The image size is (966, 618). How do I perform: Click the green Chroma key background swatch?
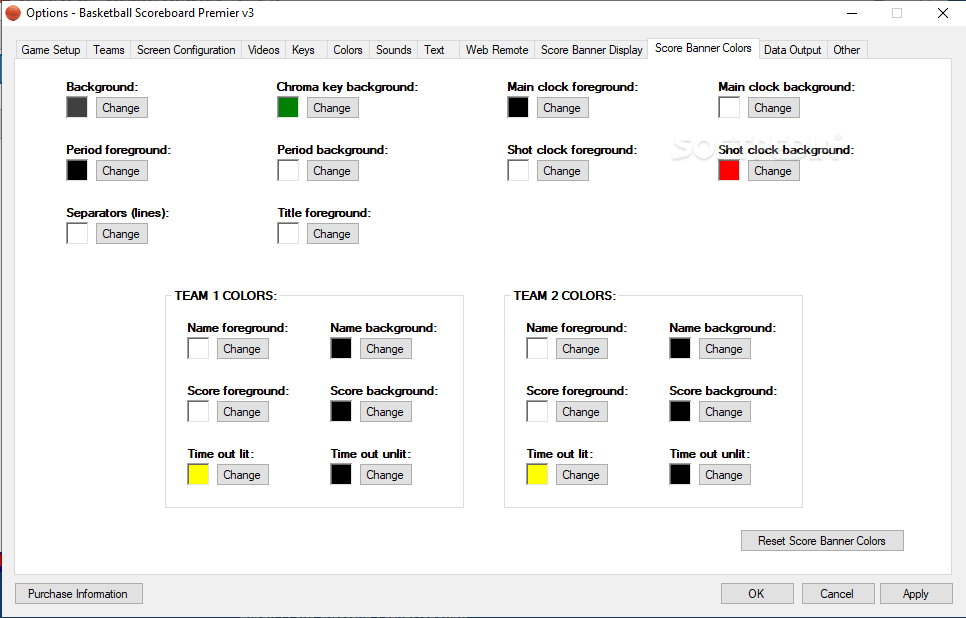tap(288, 108)
